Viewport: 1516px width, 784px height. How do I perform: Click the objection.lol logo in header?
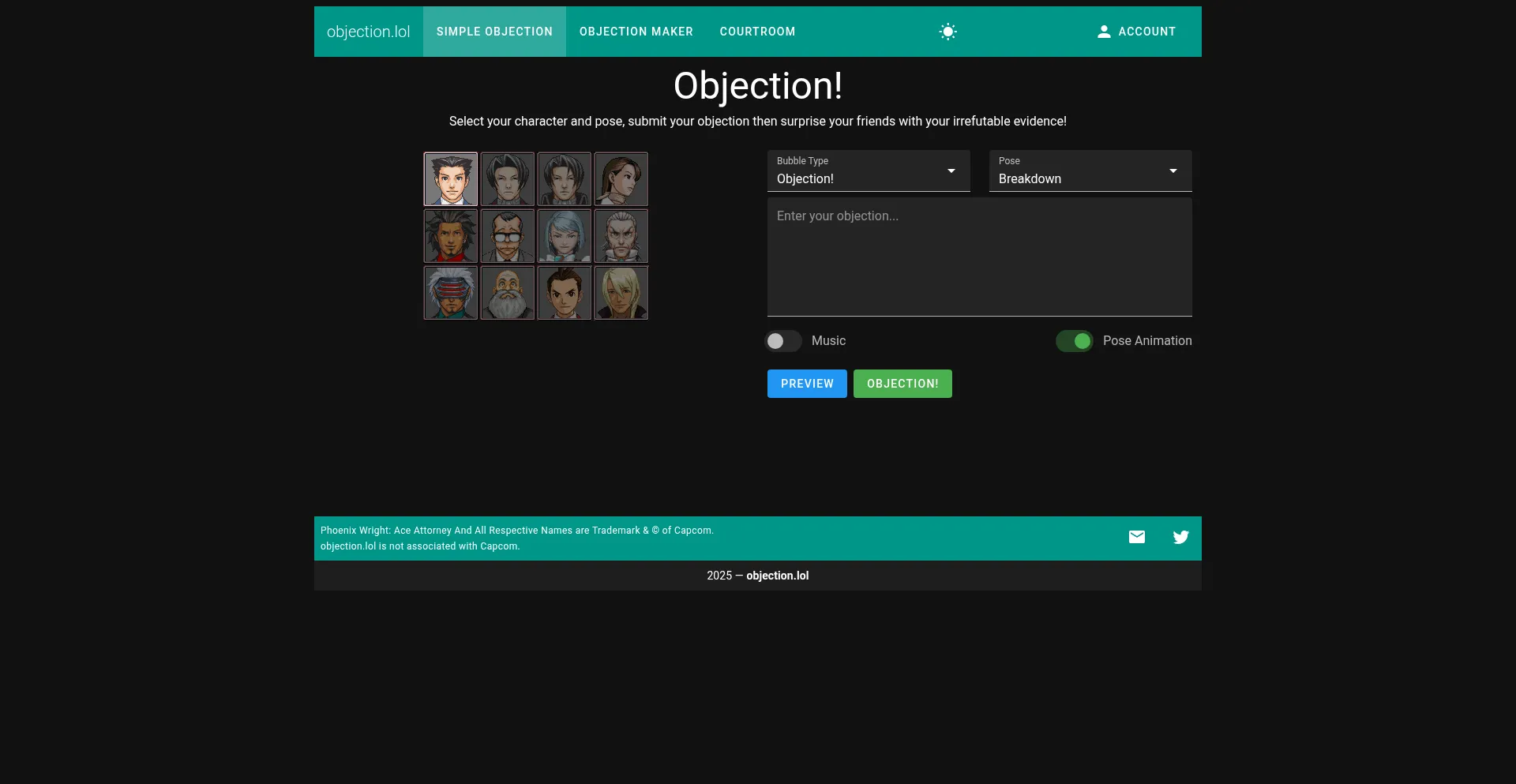(x=369, y=32)
